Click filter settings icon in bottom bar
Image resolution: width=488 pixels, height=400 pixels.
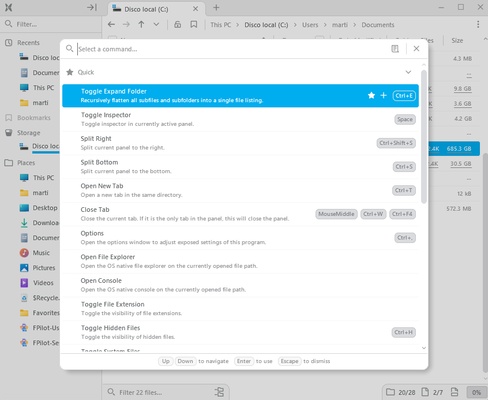(219, 392)
